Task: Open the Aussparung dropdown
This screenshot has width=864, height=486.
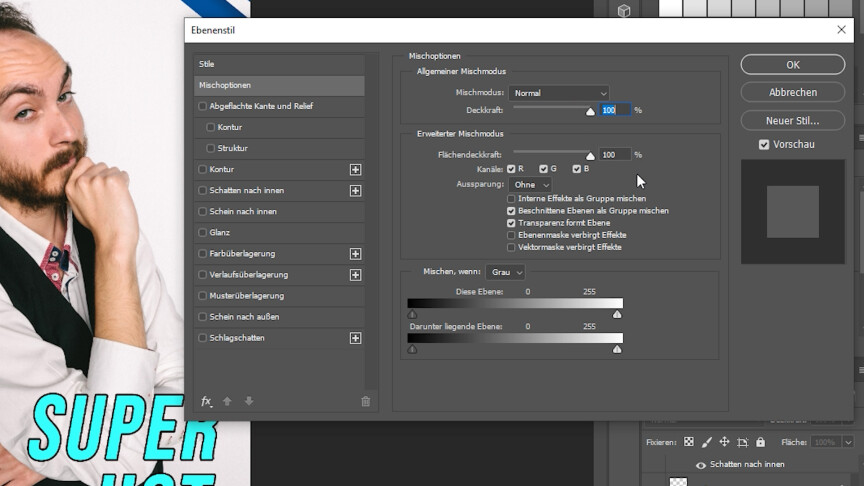Action: 530,185
